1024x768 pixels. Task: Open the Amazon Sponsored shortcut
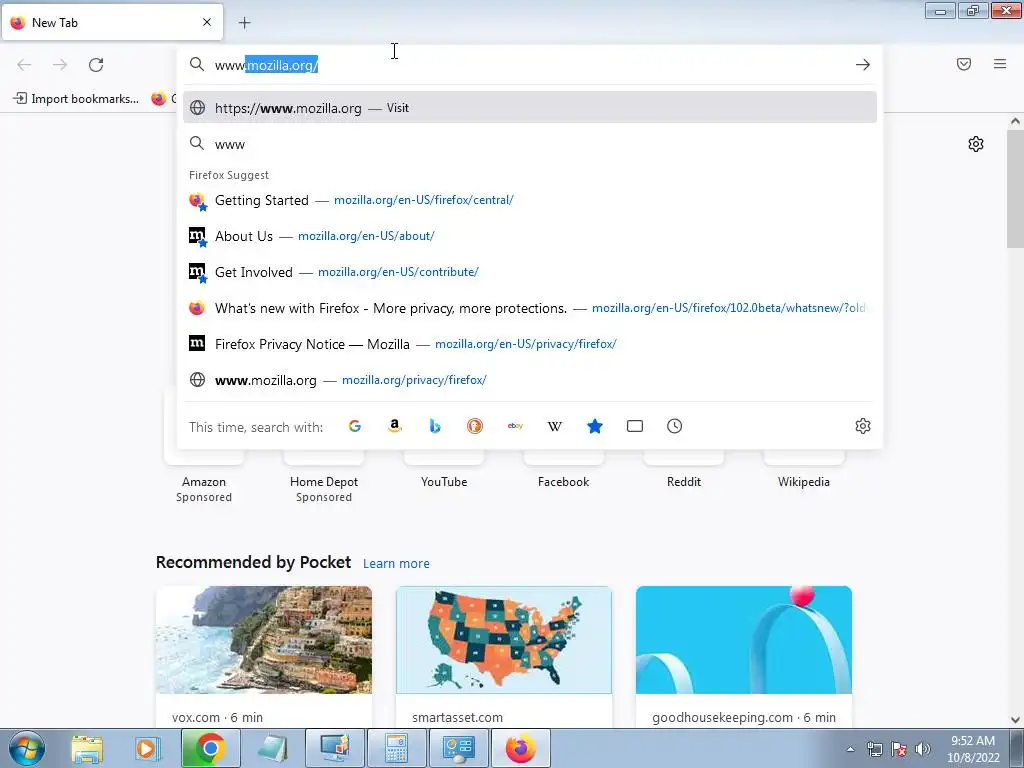coord(204,482)
